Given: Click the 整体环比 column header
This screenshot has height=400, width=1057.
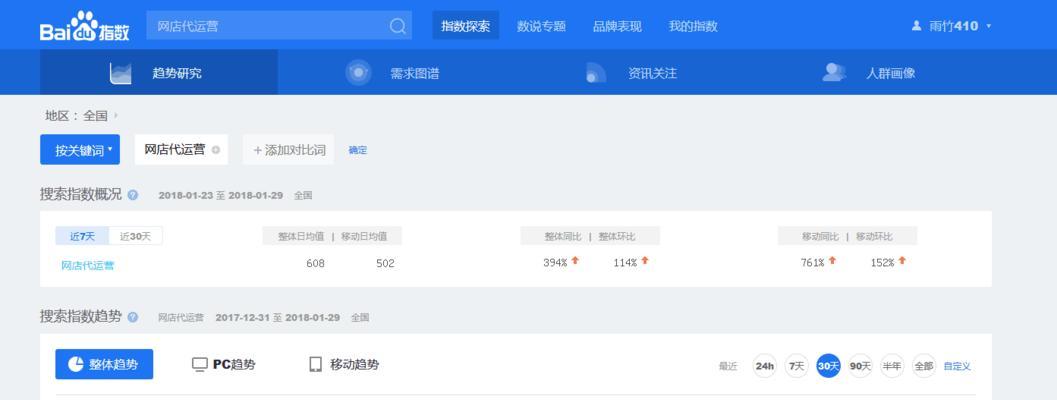Looking at the screenshot, I should [x=617, y=237].
